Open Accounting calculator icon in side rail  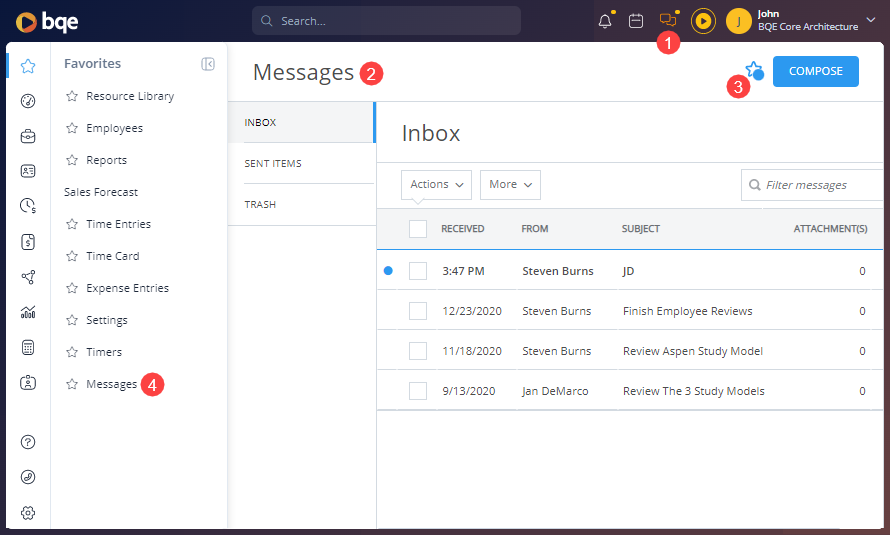(x=28, y=347)
